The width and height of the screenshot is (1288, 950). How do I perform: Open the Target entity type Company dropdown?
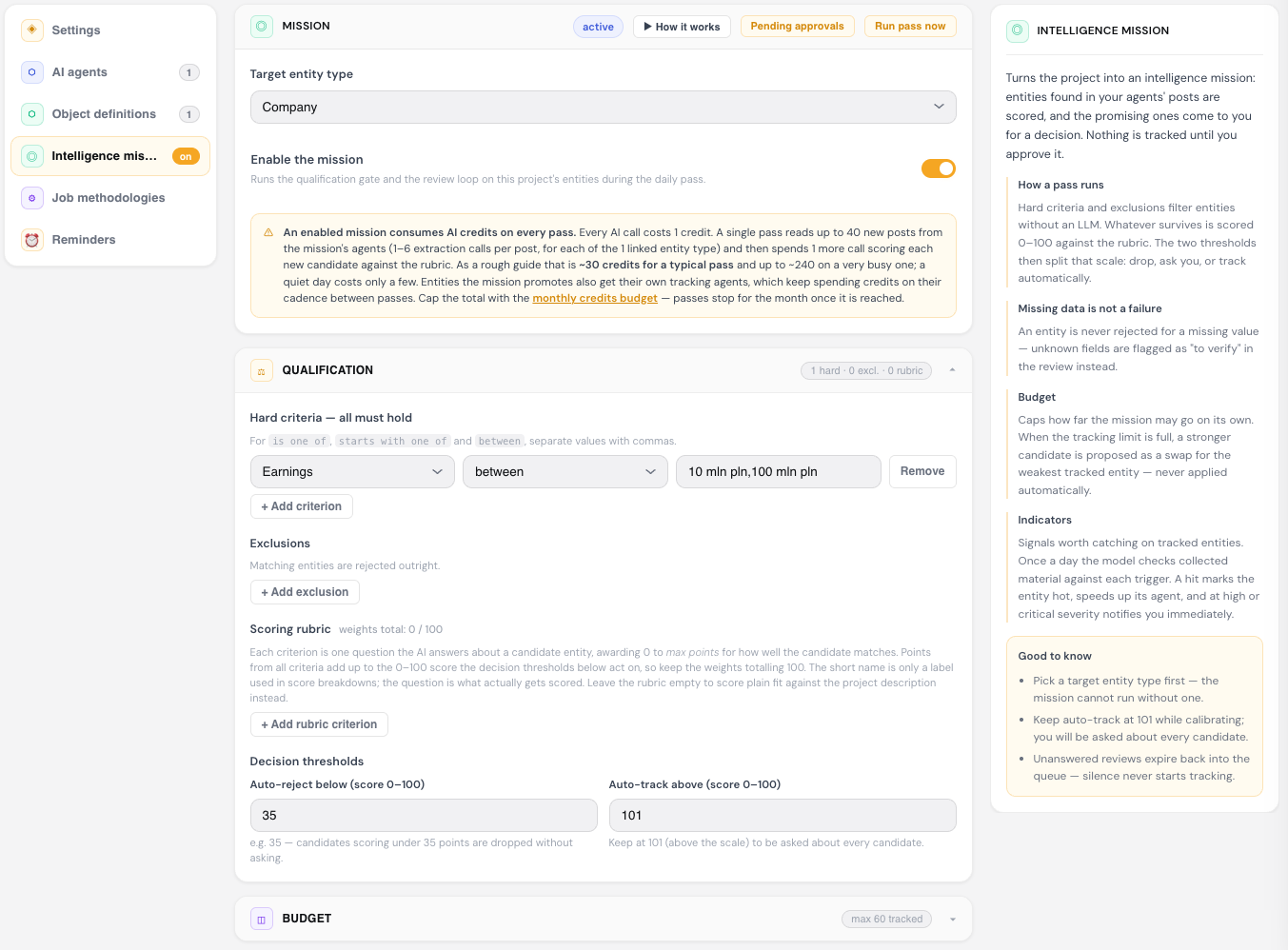pyautogui.click(x=604, y=108)
